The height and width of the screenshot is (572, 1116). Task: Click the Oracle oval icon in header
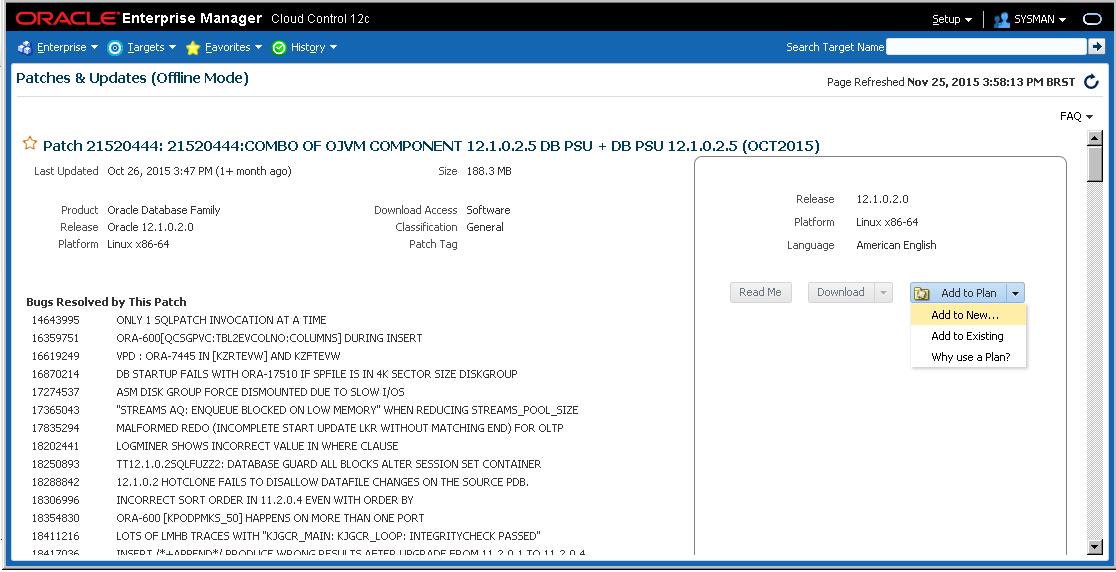pyautogui.click(x=1092, y=19)
